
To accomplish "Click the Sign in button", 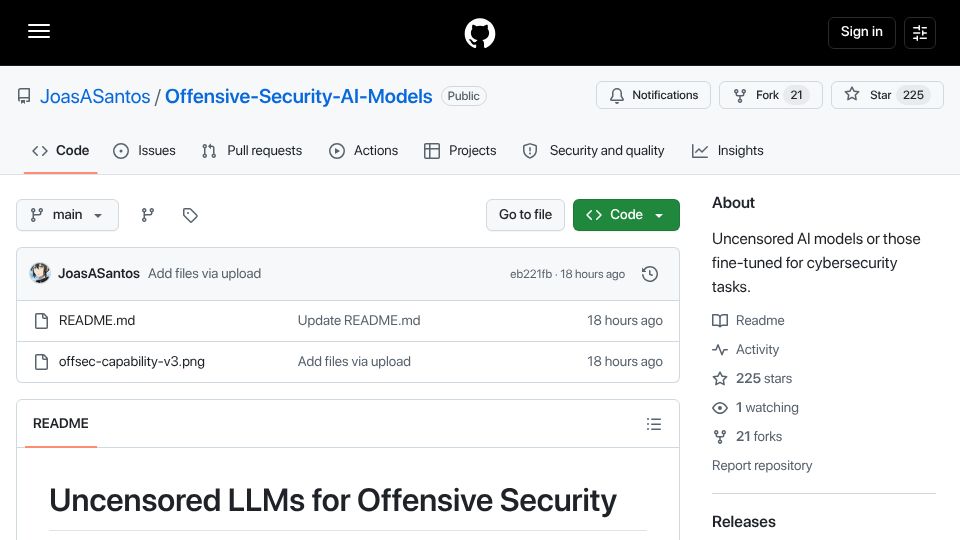I will (x=861, y=32).
